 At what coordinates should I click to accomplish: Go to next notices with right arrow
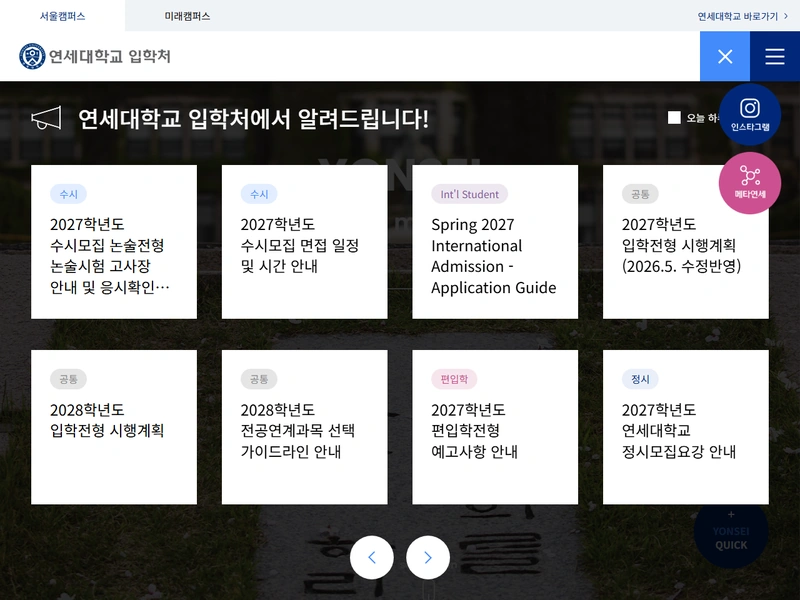pyautogui.click(x=428, y=557)
